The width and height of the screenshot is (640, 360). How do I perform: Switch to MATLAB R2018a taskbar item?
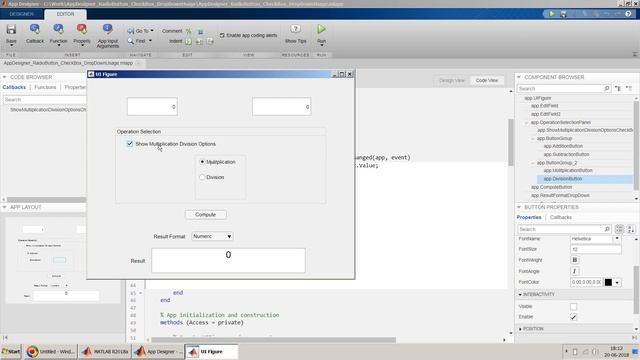(105, 351)
